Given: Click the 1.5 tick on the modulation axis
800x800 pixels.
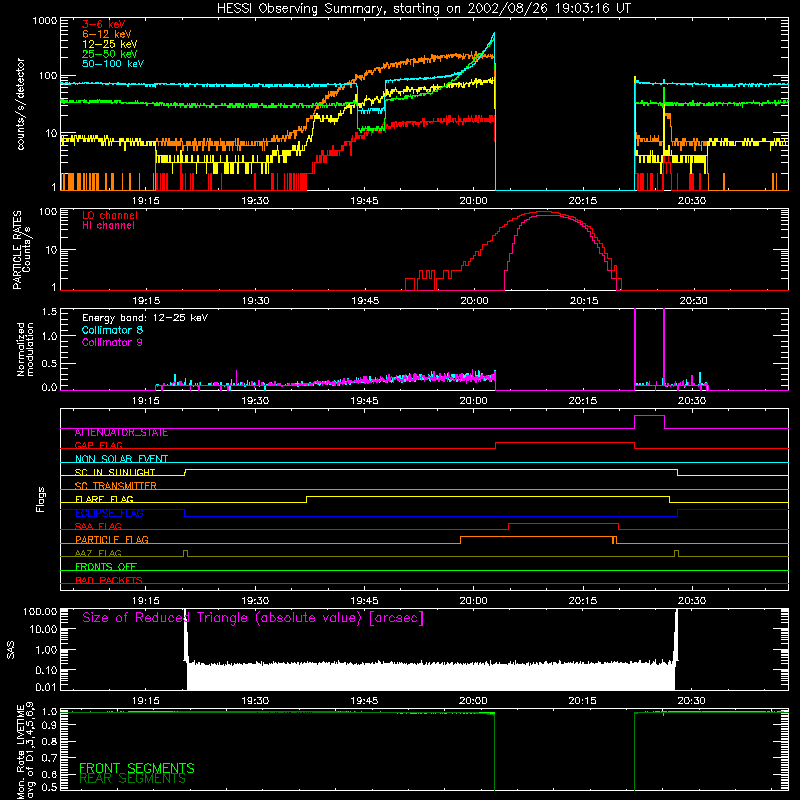Looking at the screenshot, I should click(49, 312).
